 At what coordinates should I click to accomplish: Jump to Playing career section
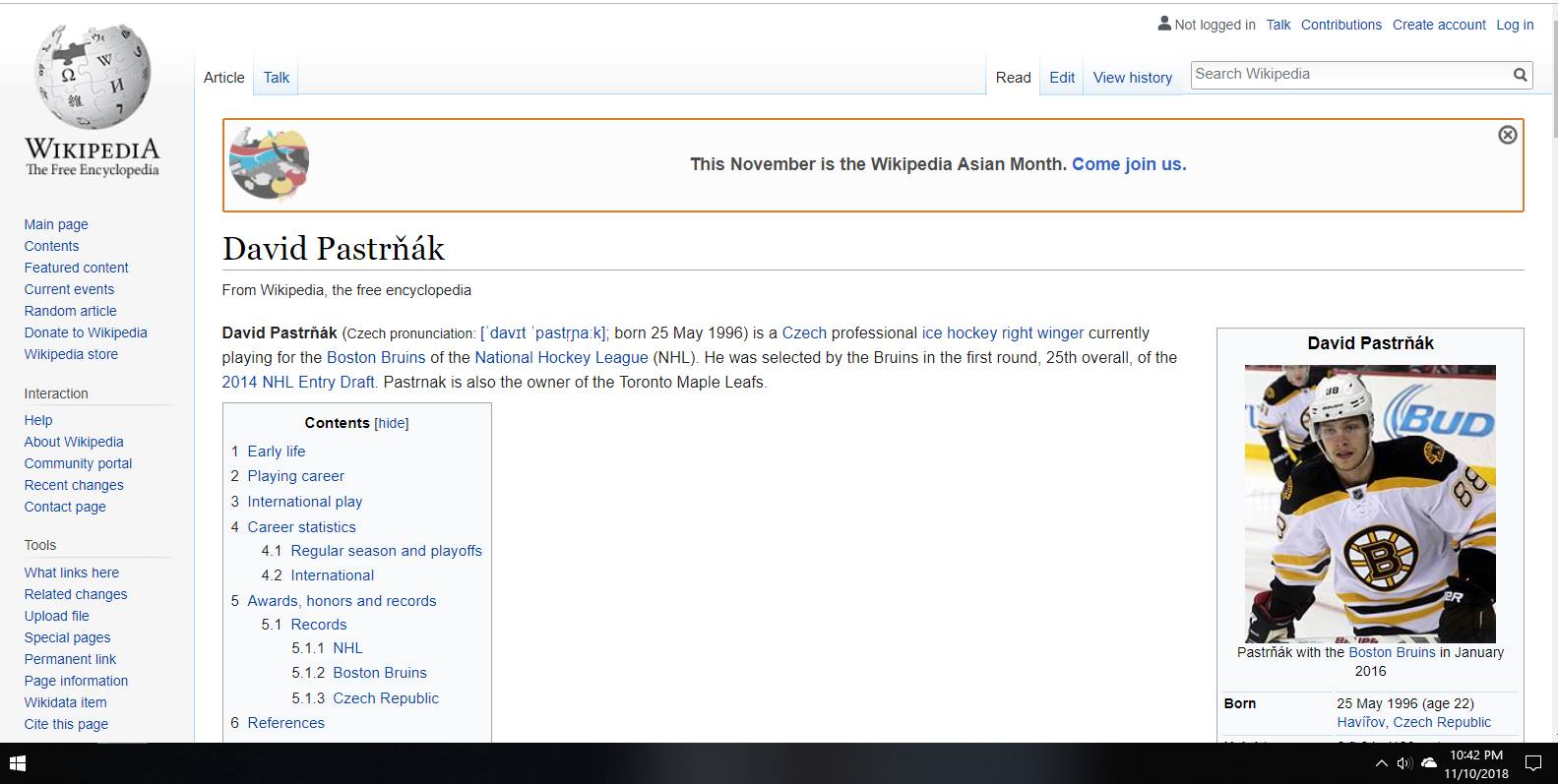(x=295, y=476)
